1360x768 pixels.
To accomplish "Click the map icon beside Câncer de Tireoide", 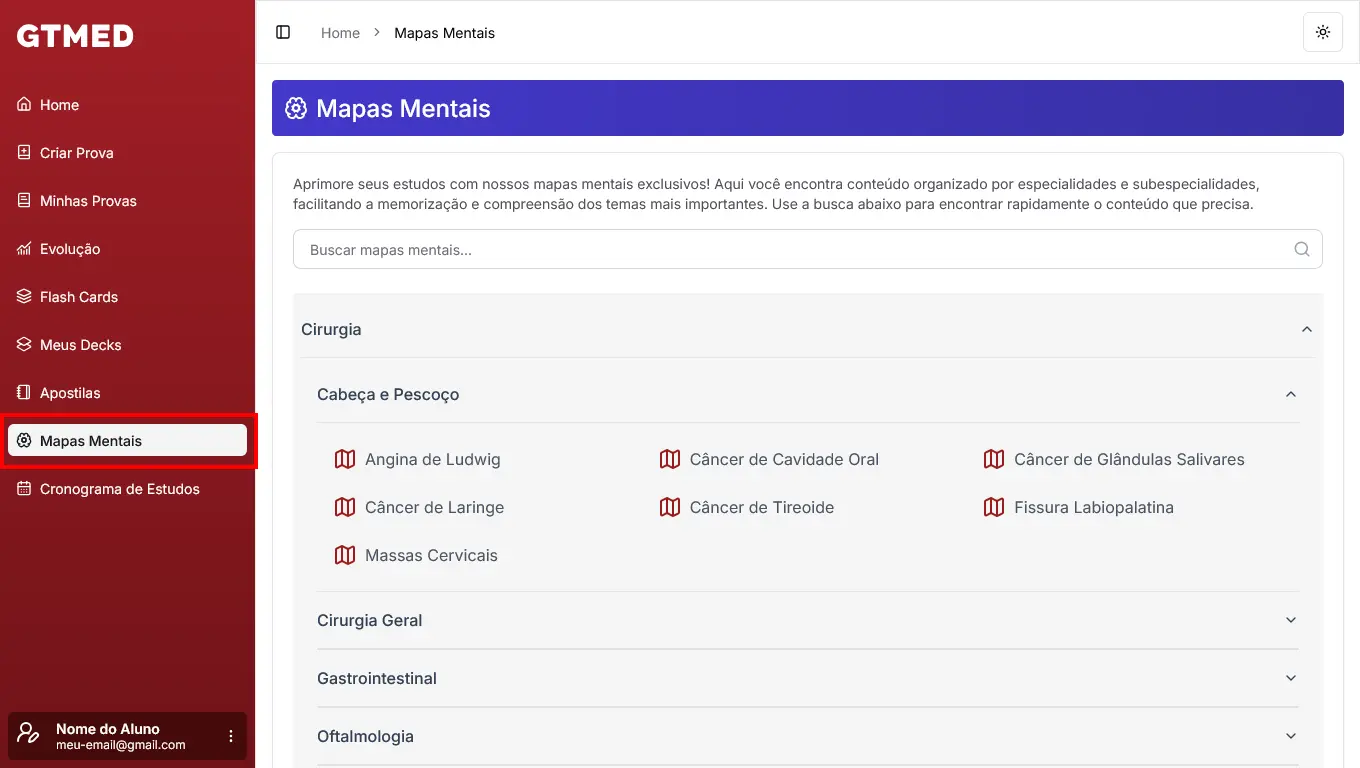I will point(670,508).
